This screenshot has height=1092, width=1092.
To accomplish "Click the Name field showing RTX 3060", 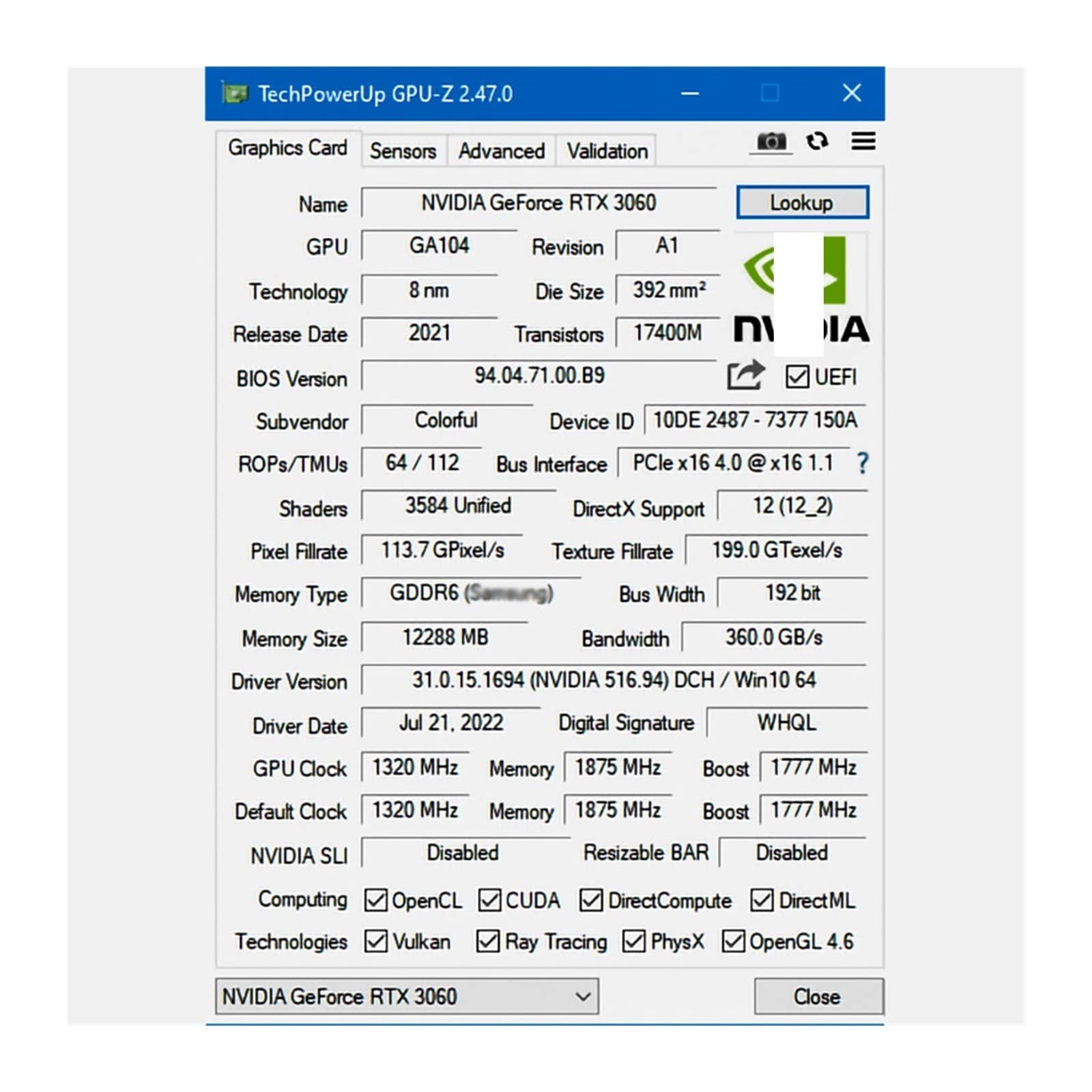I will (539, 203).
